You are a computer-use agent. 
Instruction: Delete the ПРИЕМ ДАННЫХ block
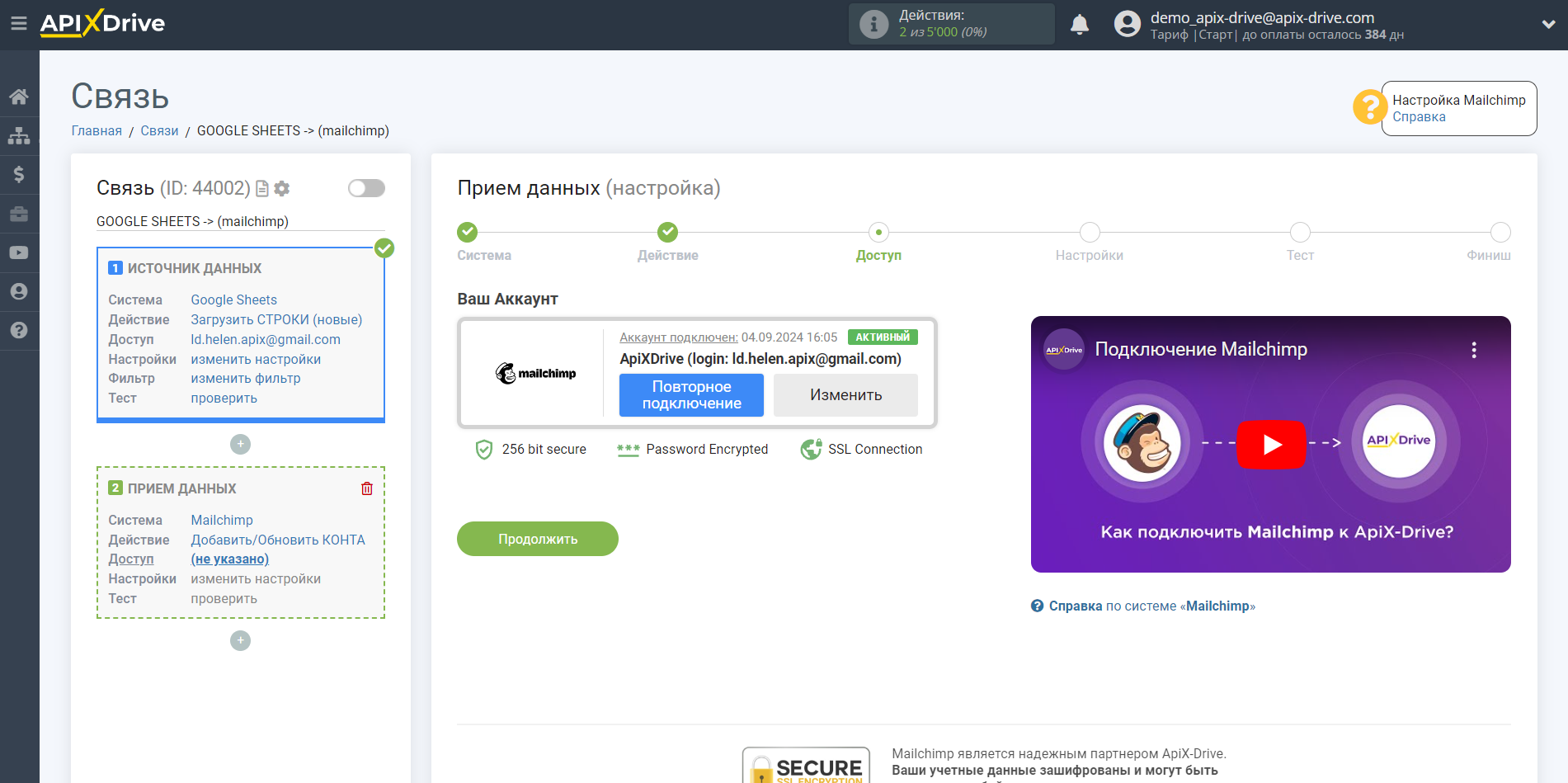tap(367, 488)
